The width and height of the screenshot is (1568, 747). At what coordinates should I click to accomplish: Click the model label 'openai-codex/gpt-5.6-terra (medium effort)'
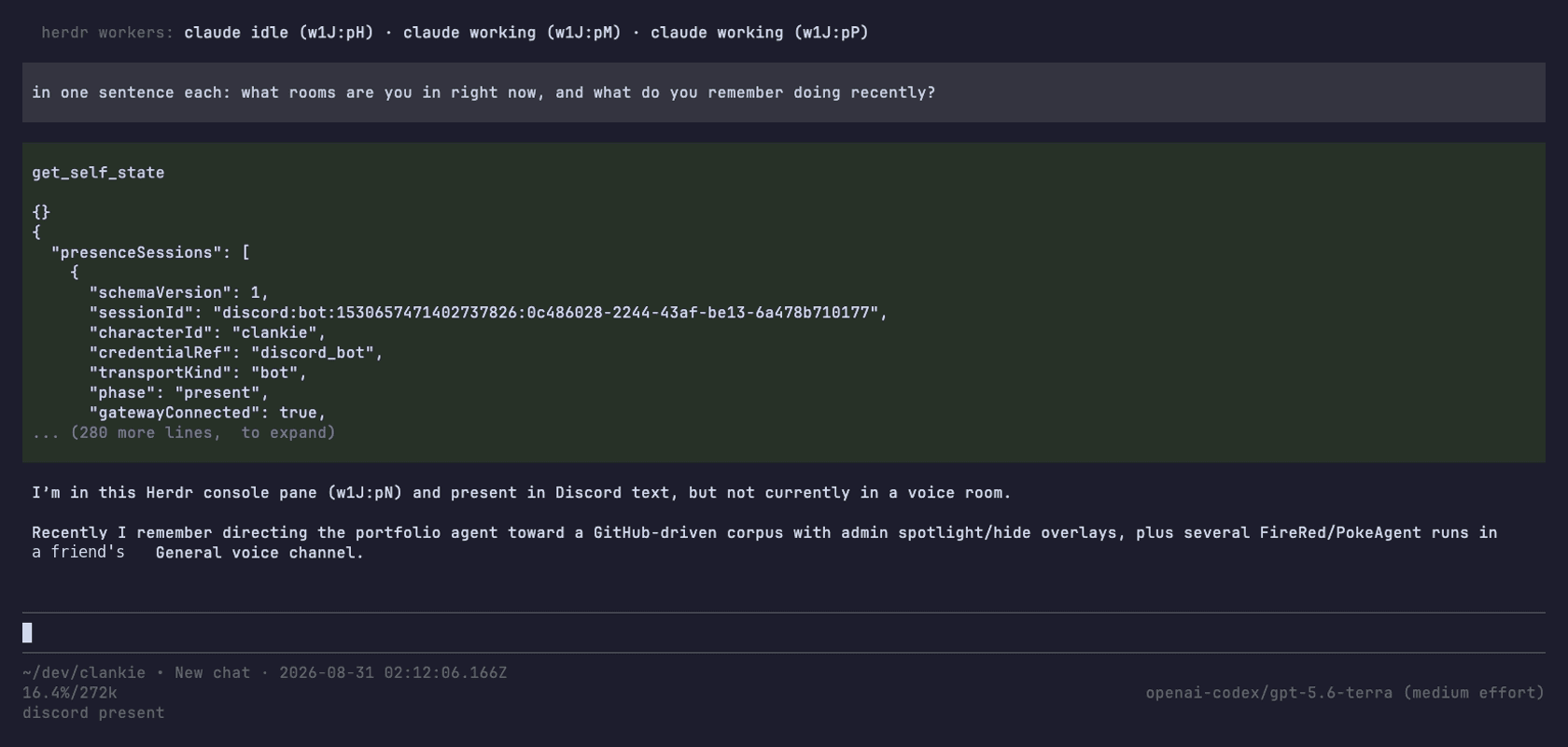pyautogui.click(x=1345, y=693)
